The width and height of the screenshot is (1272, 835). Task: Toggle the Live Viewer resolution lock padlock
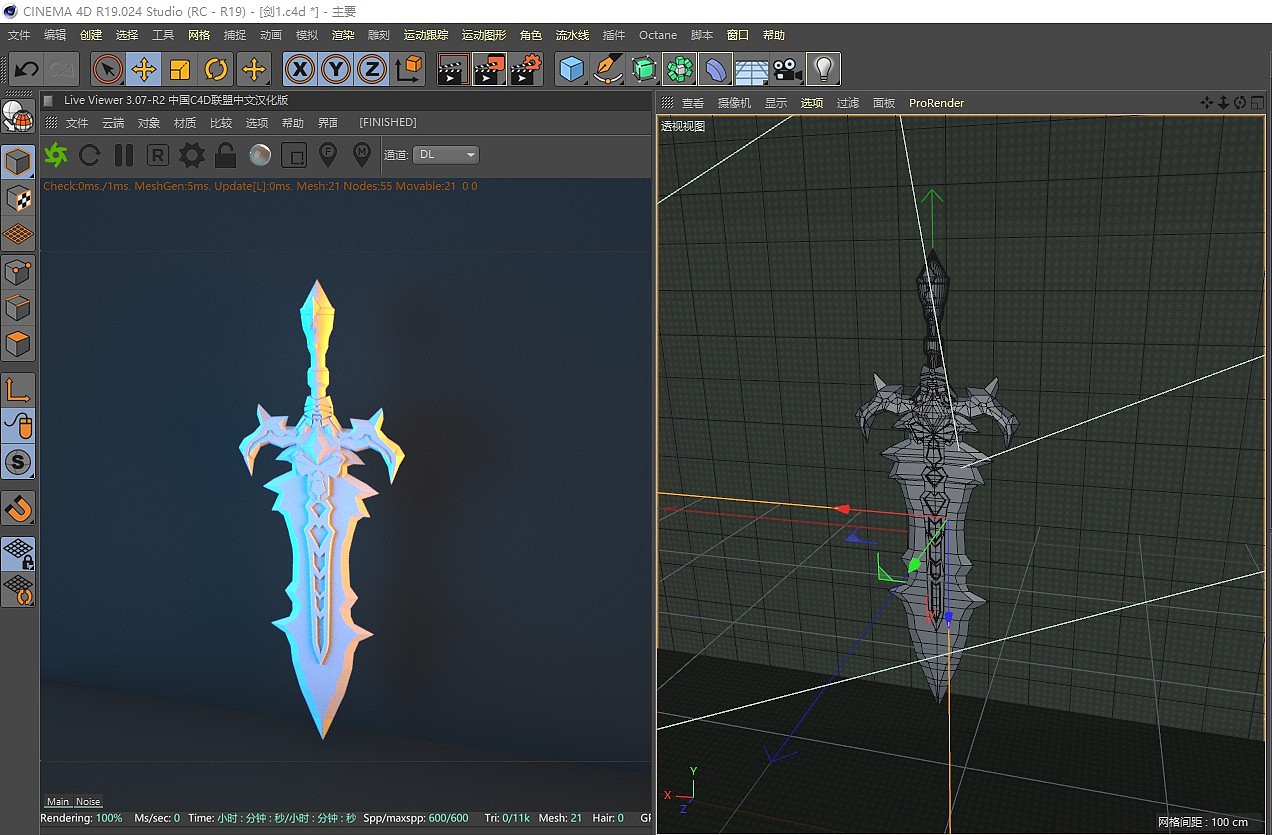click(x=226, y=155)
